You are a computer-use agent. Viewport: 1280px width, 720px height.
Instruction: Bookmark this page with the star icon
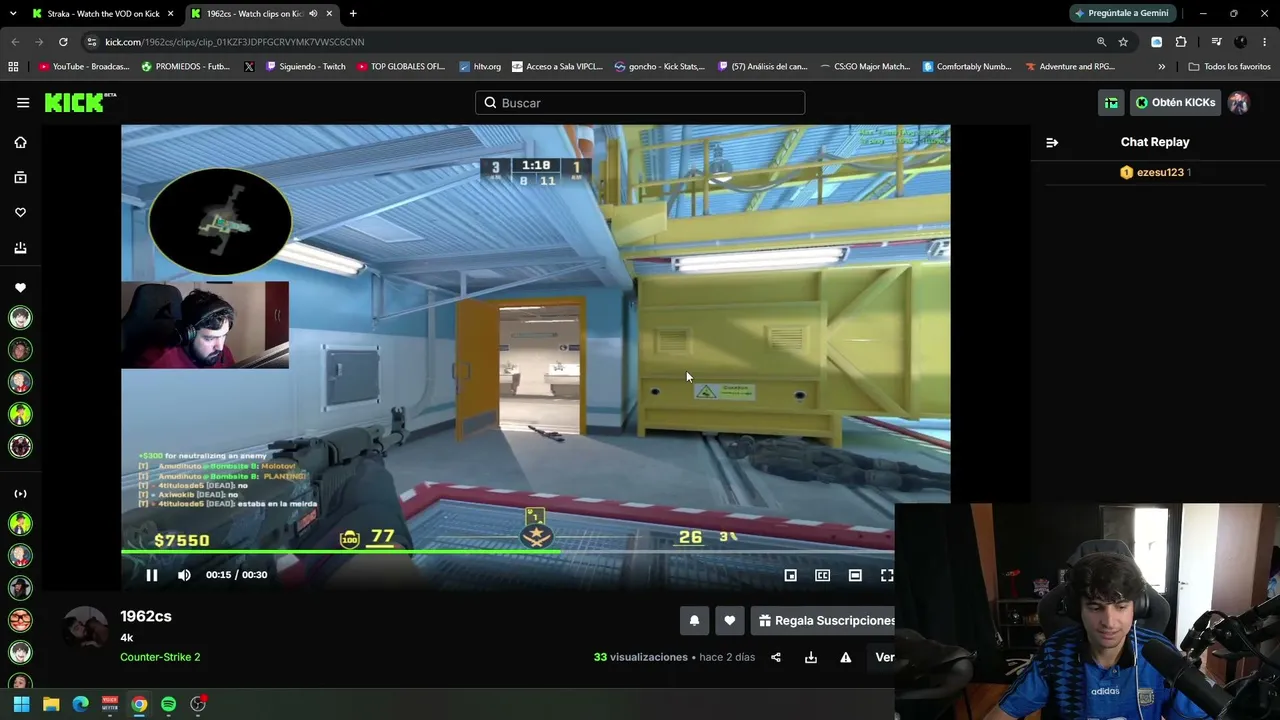[x=1123, y=42]
